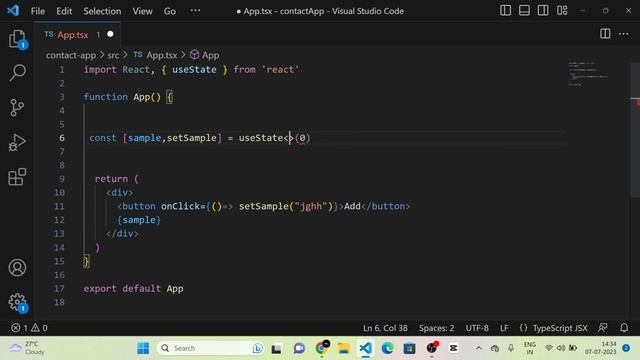Split the editor to the right
Screen dimensions: 640x360
pos(605,34)
